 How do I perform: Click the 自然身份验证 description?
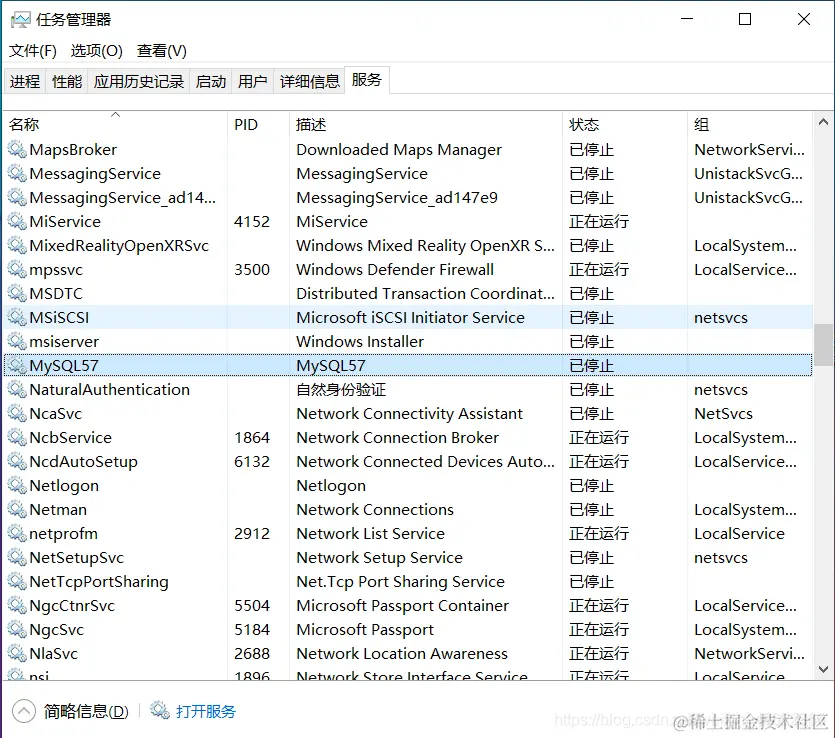click(x=341, y=389)
